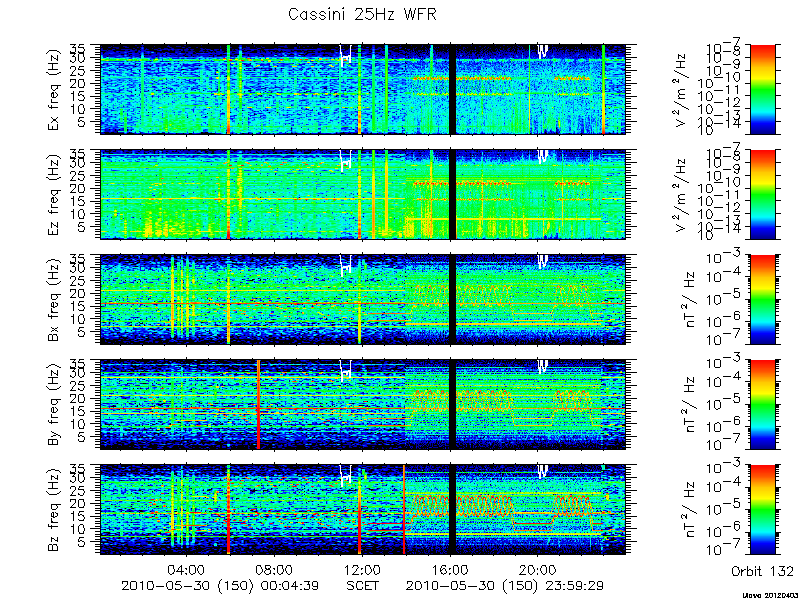Click the 04:00 time axis label
This screenshot has width=800, height=600.
[187, 570]
